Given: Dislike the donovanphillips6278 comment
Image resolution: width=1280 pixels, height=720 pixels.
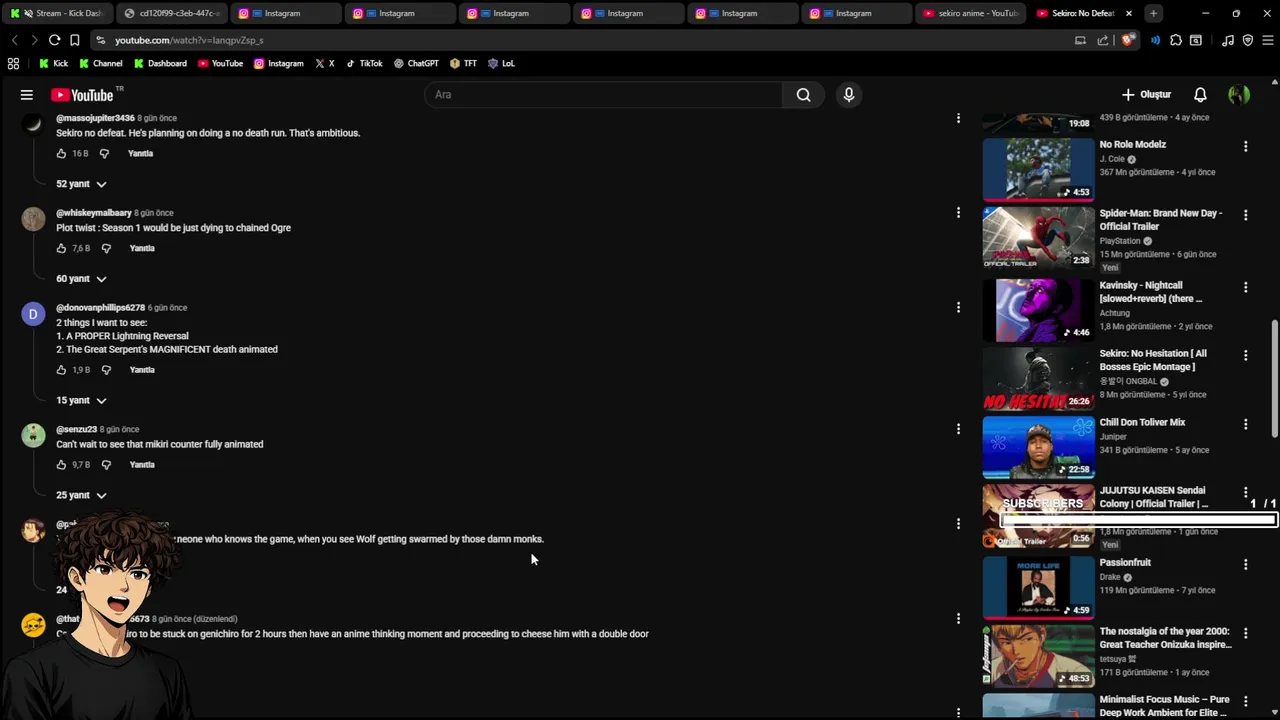Looking at the screenshot, I should 106,370.
